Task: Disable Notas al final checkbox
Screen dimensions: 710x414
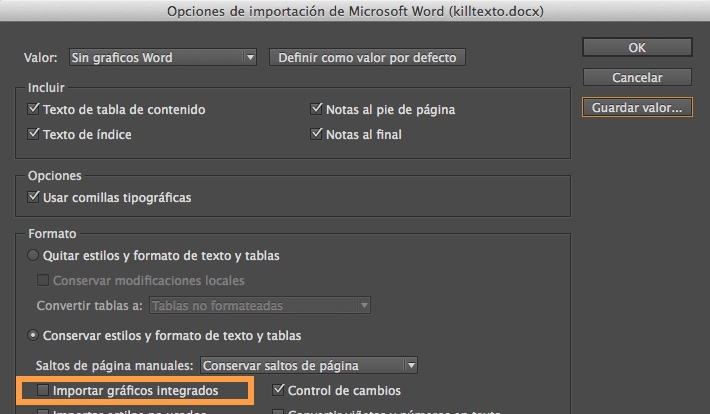Action: click(316, 134)
